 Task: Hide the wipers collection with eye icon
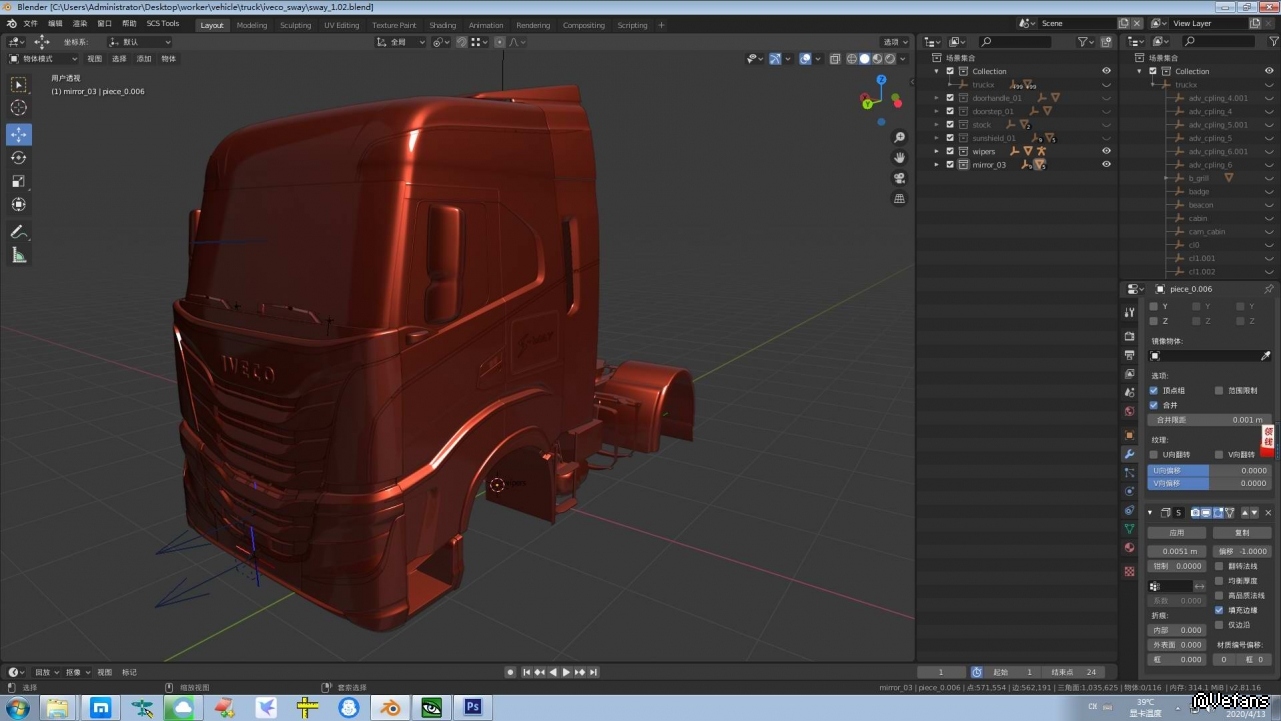click(1106, 151)
